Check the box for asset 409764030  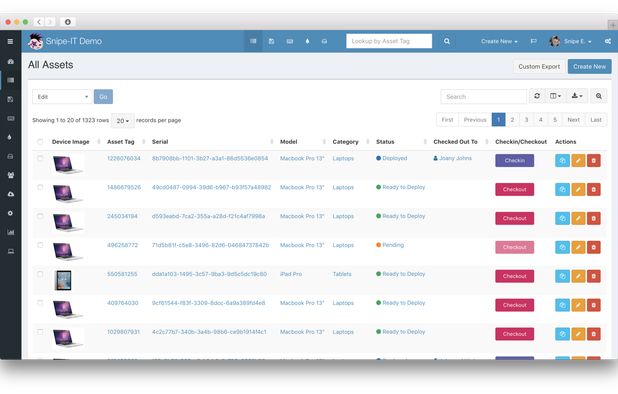[x=40, y=303]
